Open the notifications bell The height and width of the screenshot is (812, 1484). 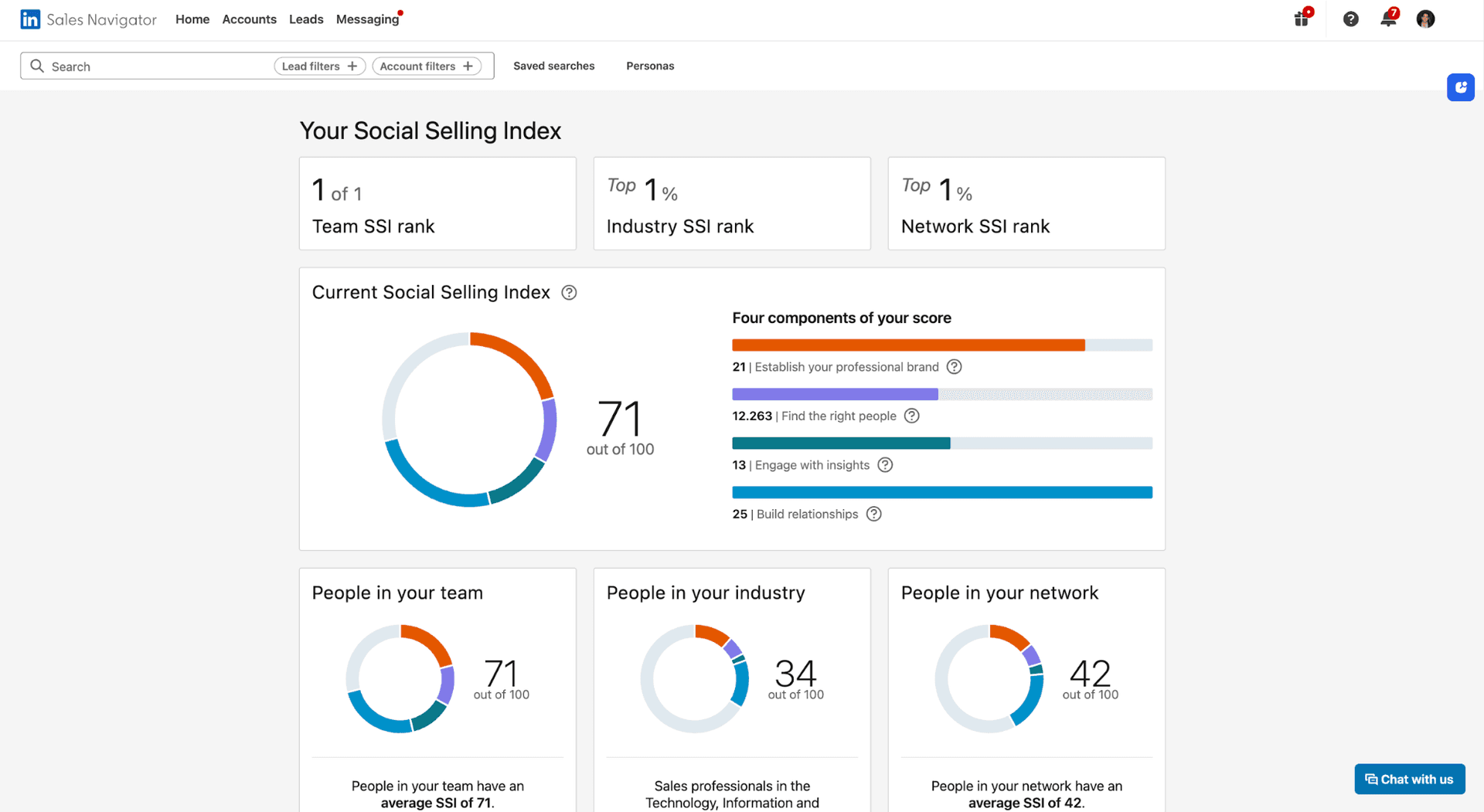click(1388, 19)
